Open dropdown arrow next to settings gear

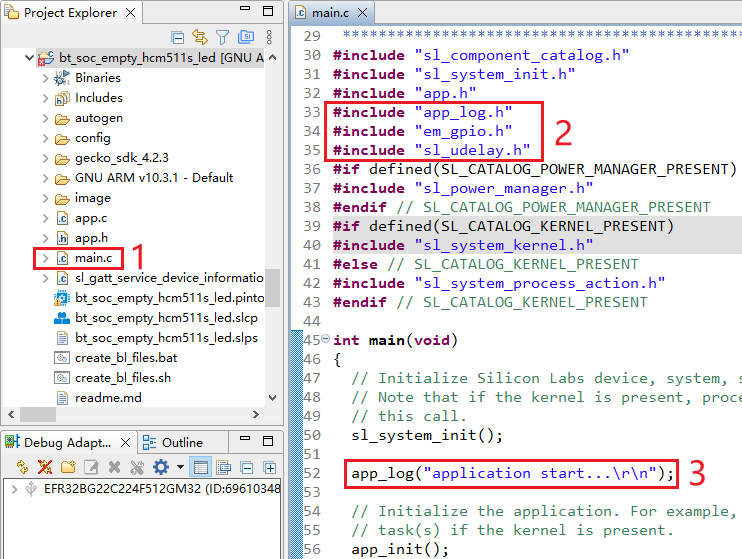click(x=179, y=467)
